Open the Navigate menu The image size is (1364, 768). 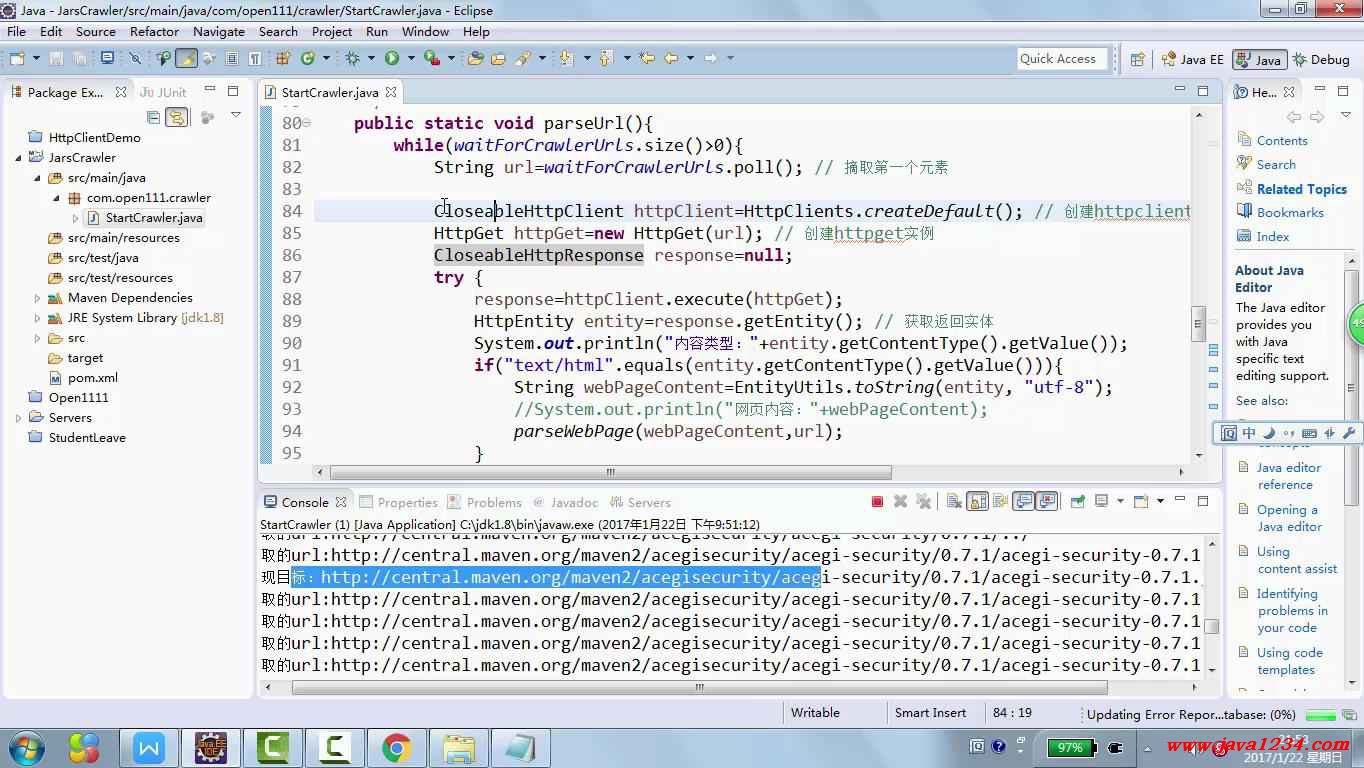(x=219, y=31)
